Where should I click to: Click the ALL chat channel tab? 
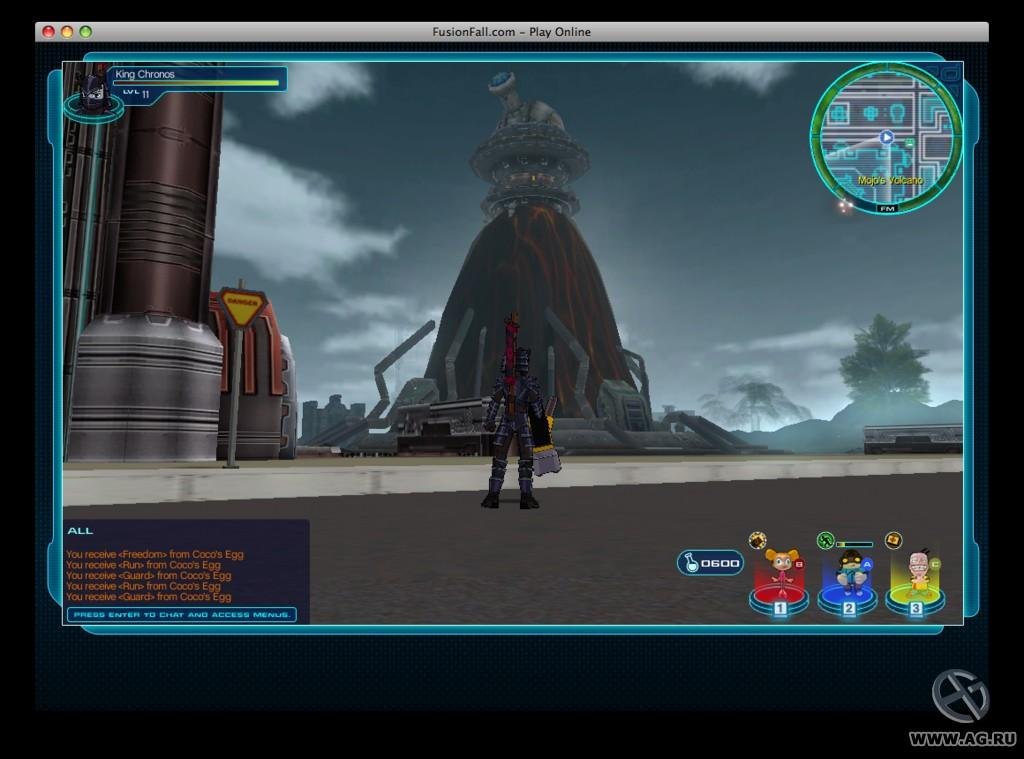point(80,530)
